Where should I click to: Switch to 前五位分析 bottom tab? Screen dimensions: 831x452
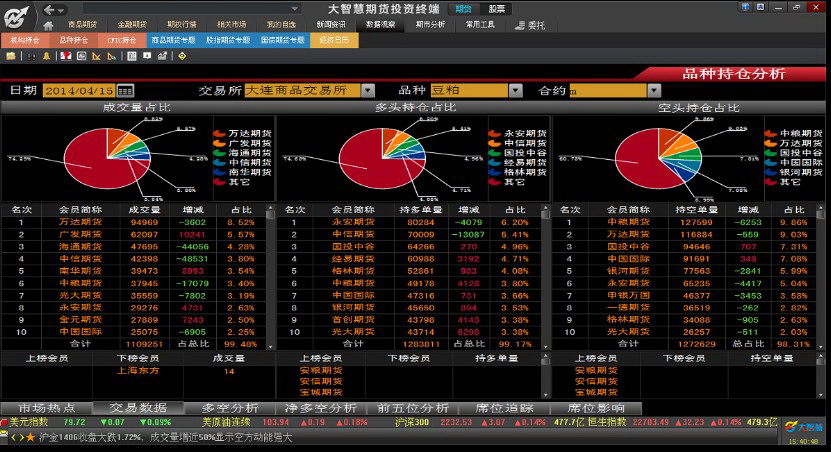pyautogui.click(x=412, y=408)
